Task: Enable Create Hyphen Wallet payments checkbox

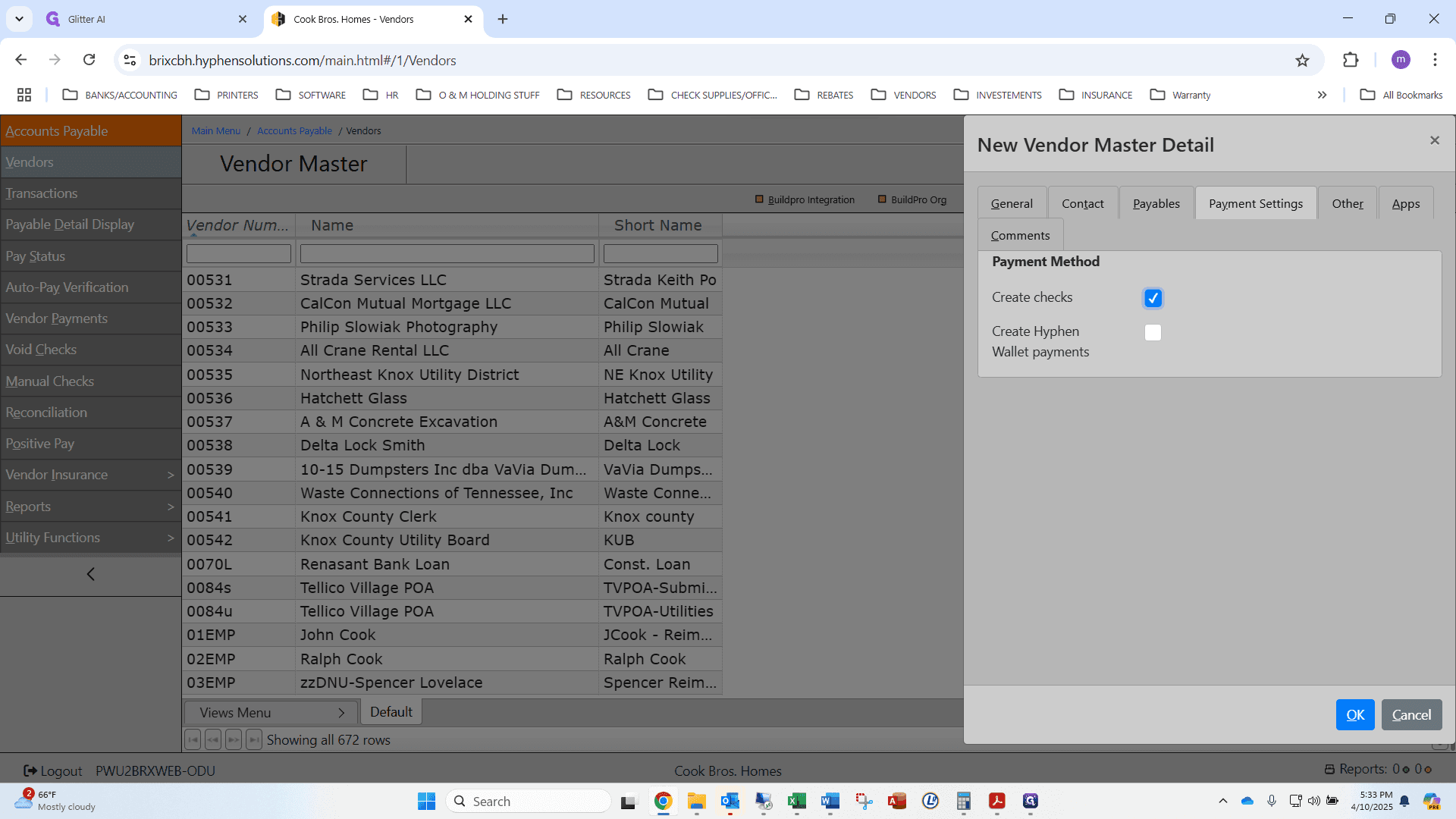Action: 1153,332
